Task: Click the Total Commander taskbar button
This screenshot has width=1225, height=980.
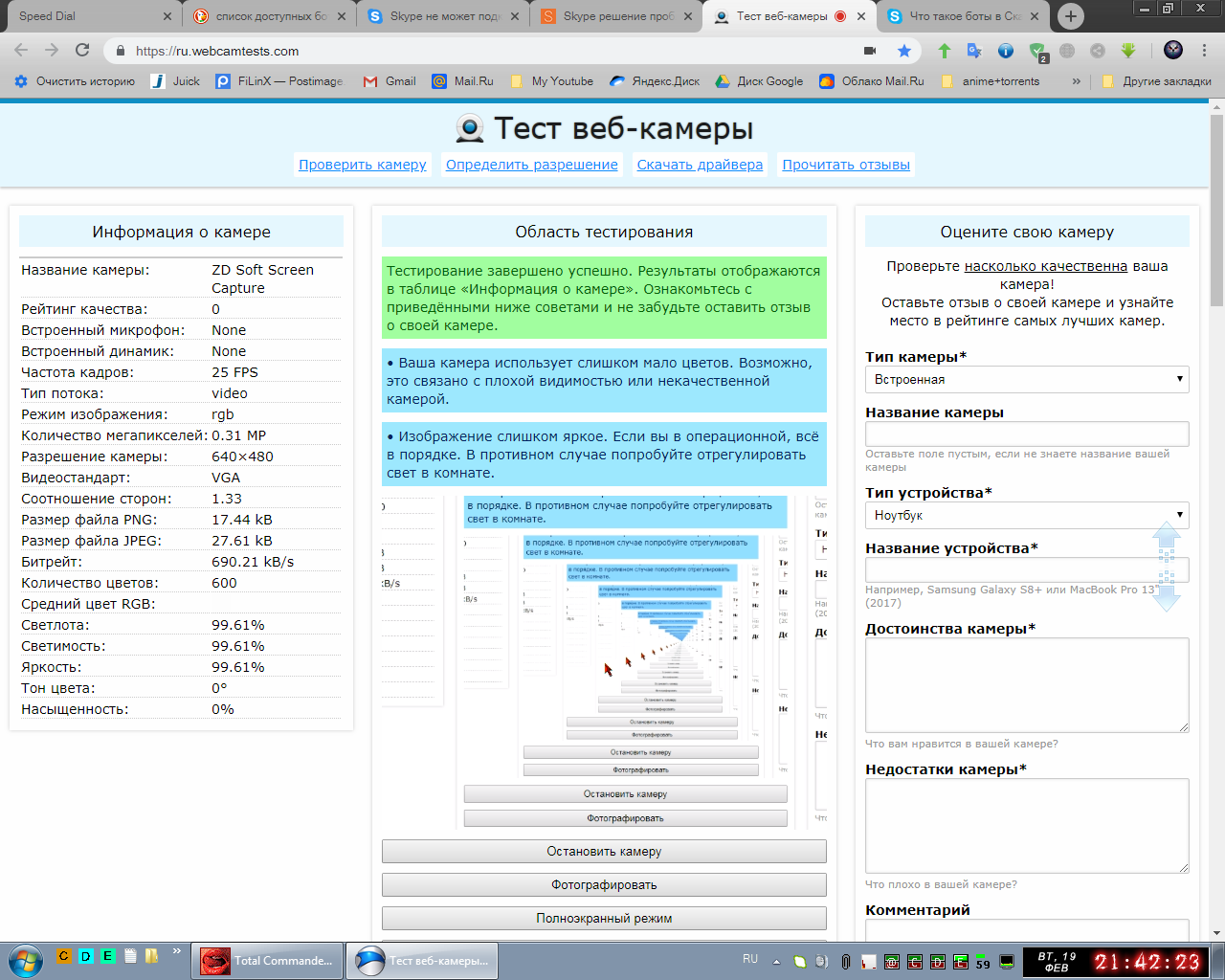Action: click(267, 961)
